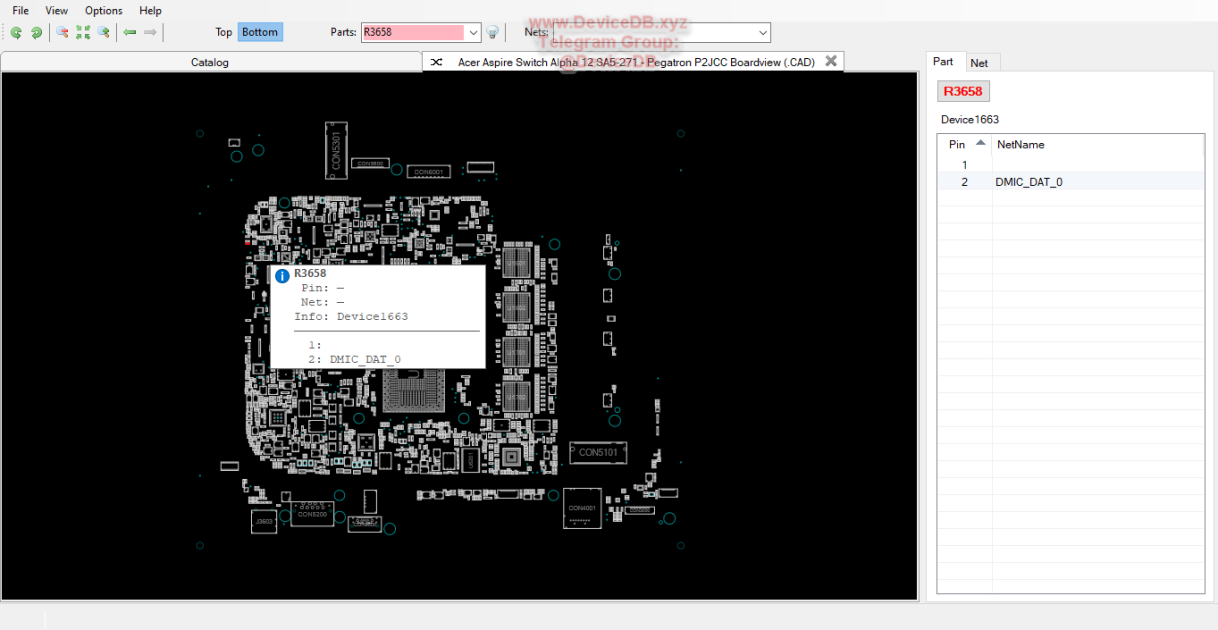Image resolution: width=1218 pixels, height=630 pixels.
Task: Open the Parts dropdown list
Action: tap(474, 32)
